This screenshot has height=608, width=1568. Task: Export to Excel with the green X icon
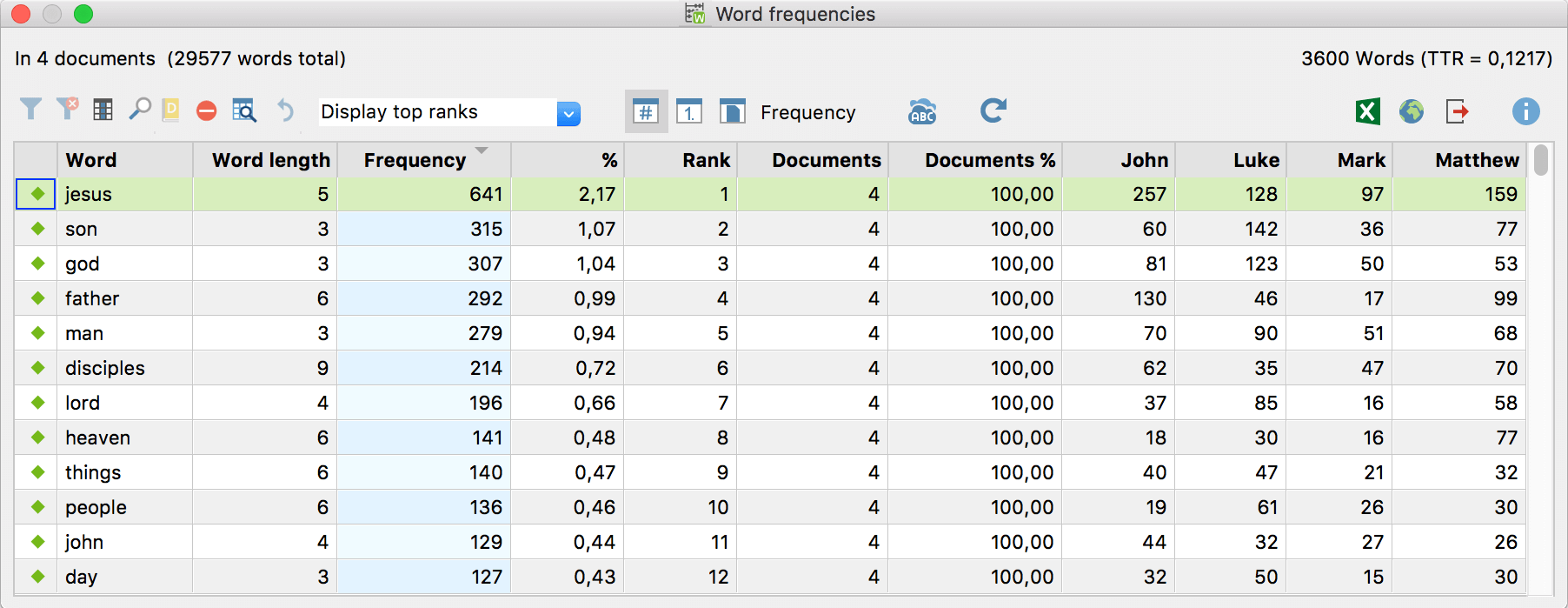coord(1367,111)
